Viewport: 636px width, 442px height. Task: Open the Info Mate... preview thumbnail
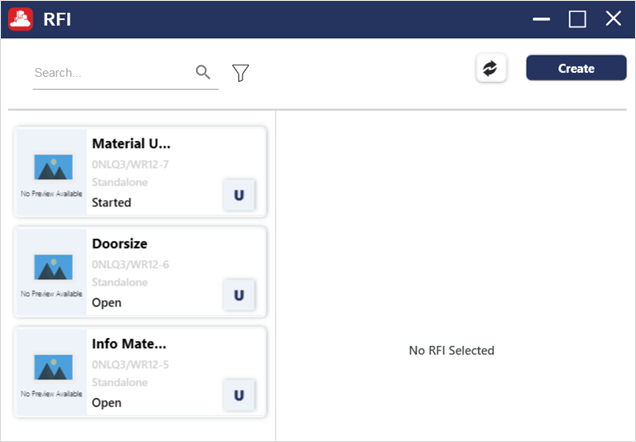point(51,372)
